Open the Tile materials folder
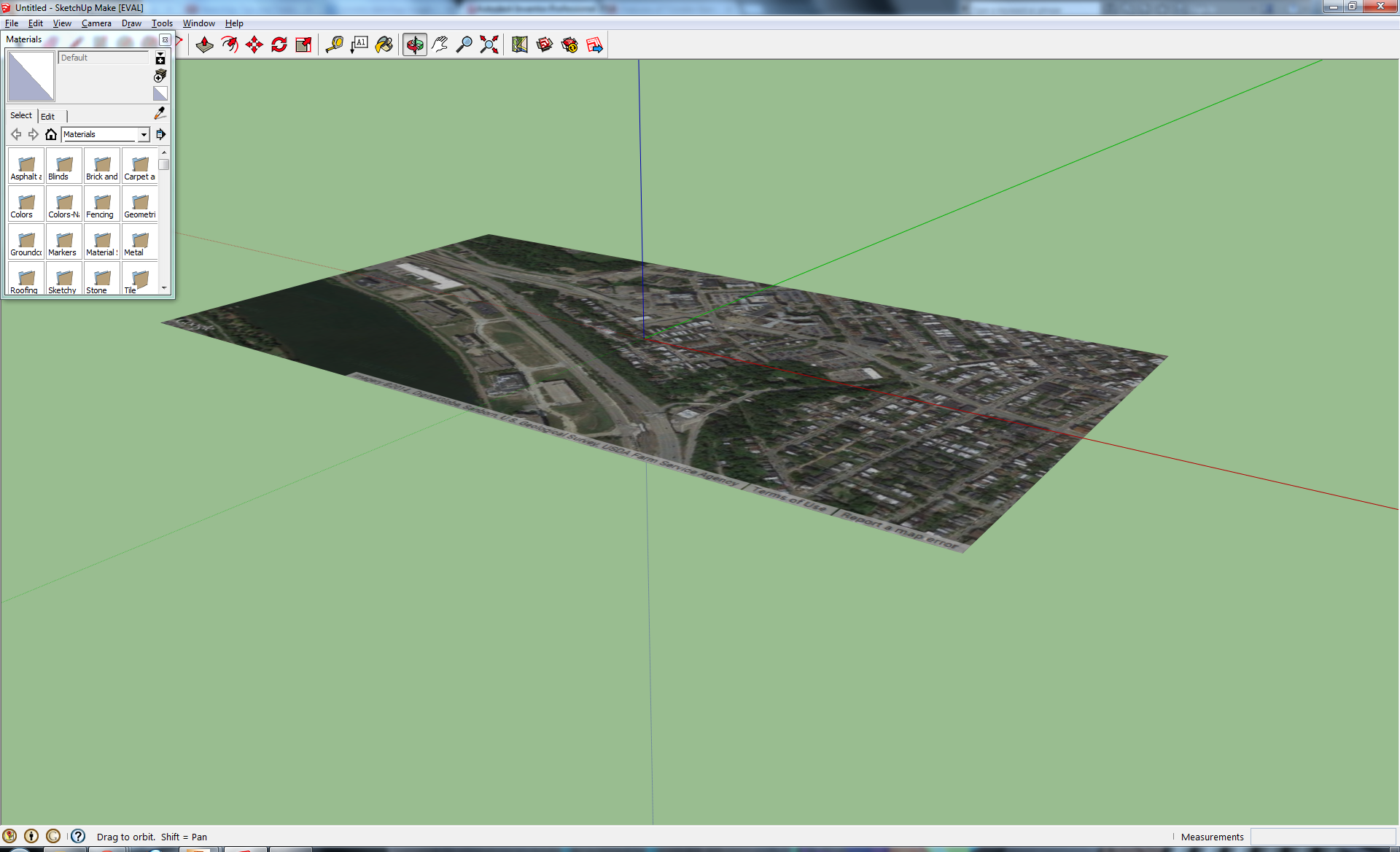Screen dimensions: 1400x852 [x=140, y=279]
